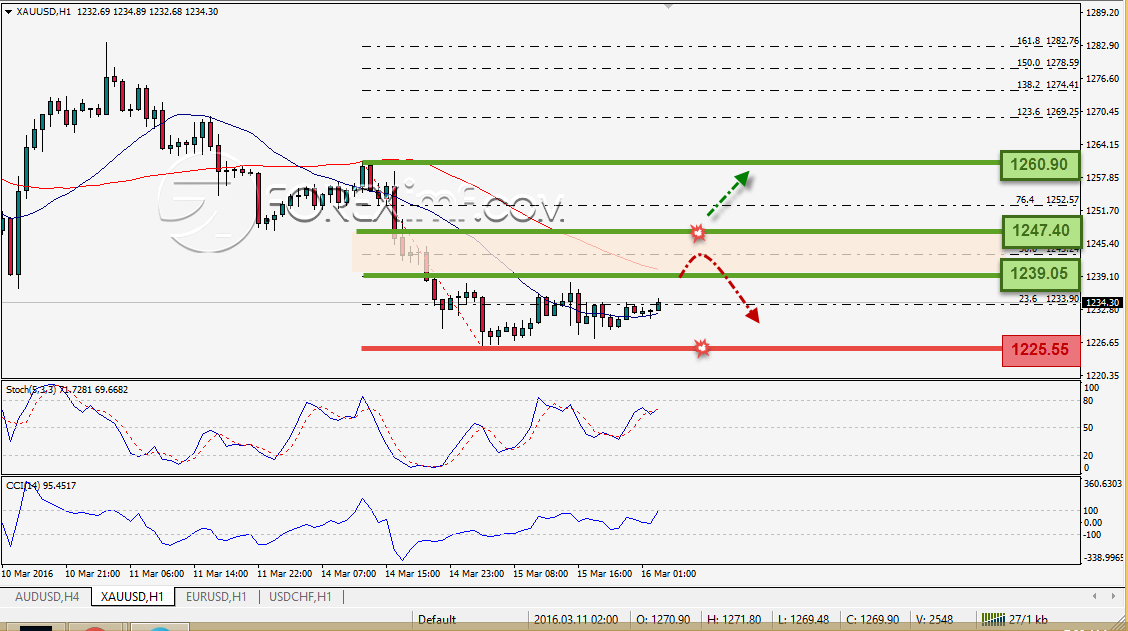Open the USDCHF,H1 chart tab
The image size is (1128, 631).
300,596
